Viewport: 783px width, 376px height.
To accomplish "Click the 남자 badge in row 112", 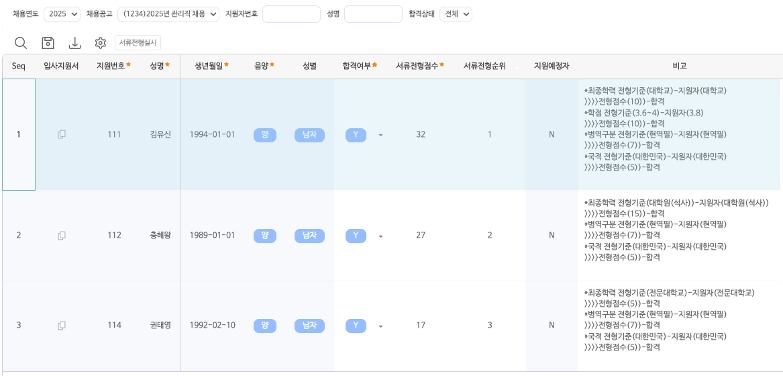I will (310, 236).
